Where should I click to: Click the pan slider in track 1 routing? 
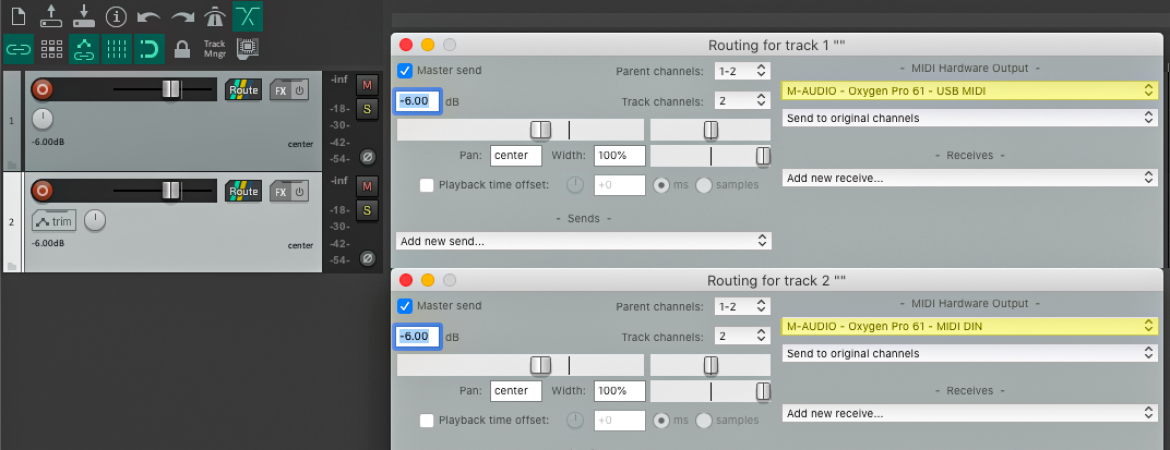point(710,130)
